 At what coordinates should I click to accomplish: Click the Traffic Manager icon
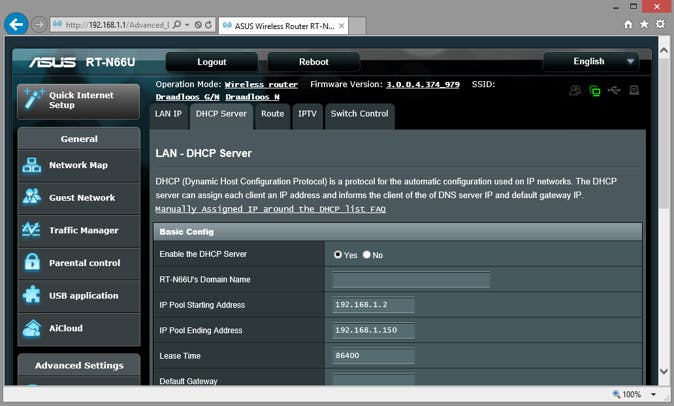click(31, 229)
